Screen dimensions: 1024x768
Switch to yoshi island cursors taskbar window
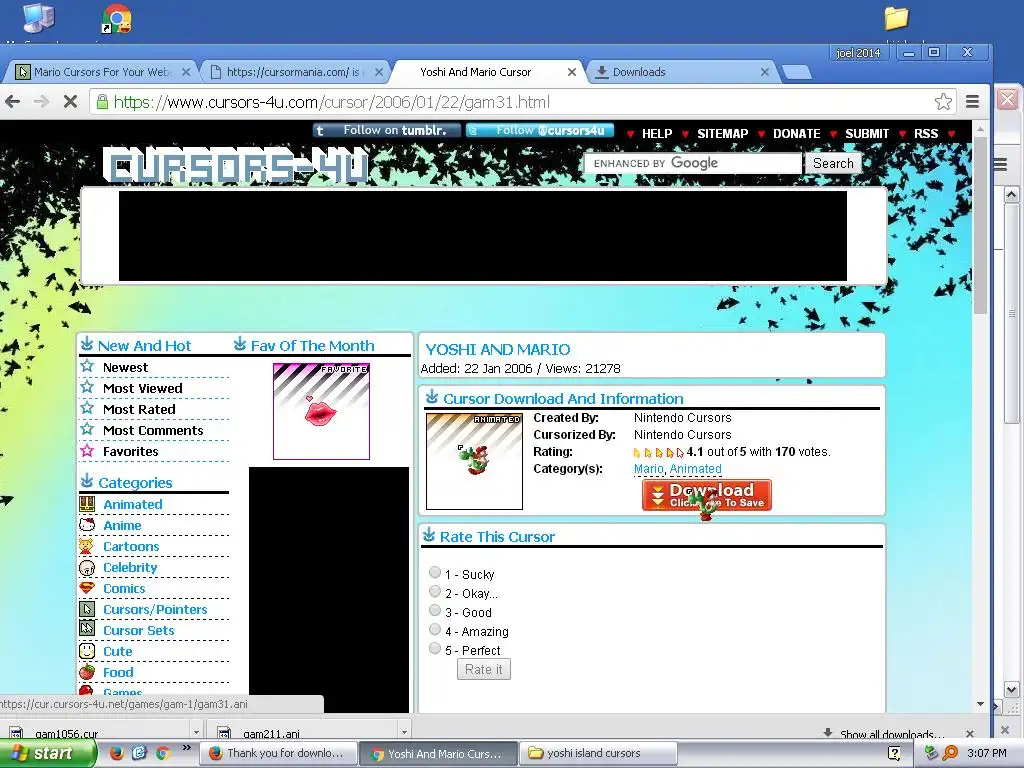(x=598, y=753)
